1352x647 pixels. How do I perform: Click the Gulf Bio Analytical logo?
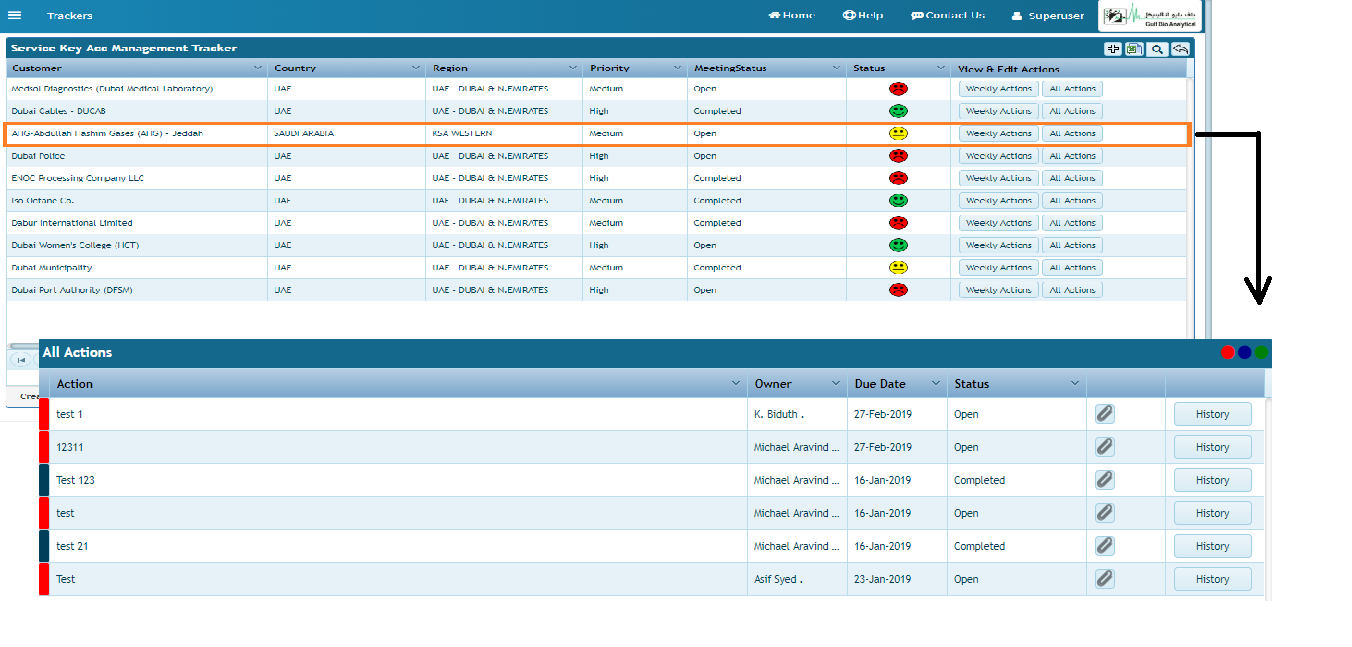[1149, 15]
